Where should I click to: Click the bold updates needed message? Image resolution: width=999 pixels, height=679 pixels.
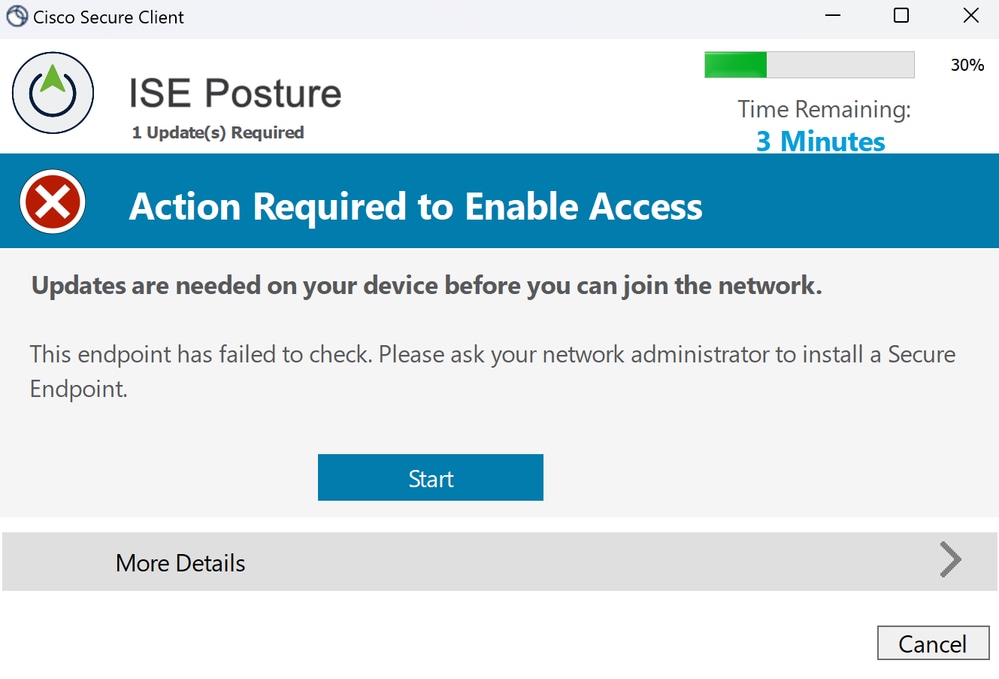(427, 286)
